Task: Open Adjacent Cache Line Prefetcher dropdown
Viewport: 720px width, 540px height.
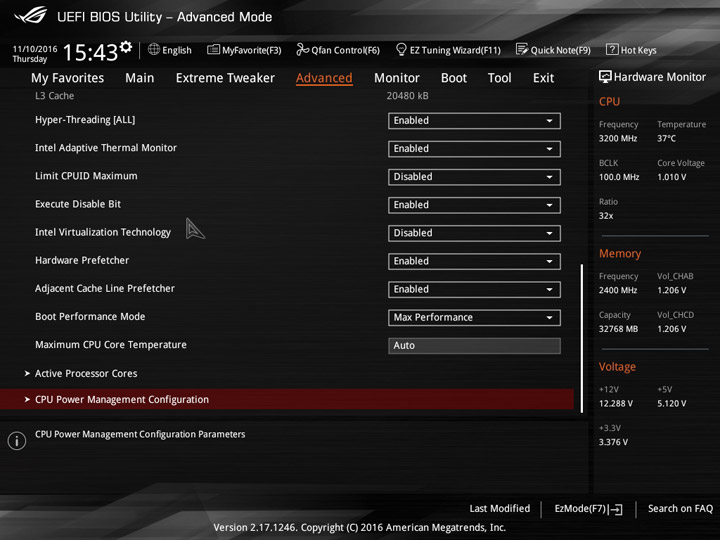Action: (474, 289)
